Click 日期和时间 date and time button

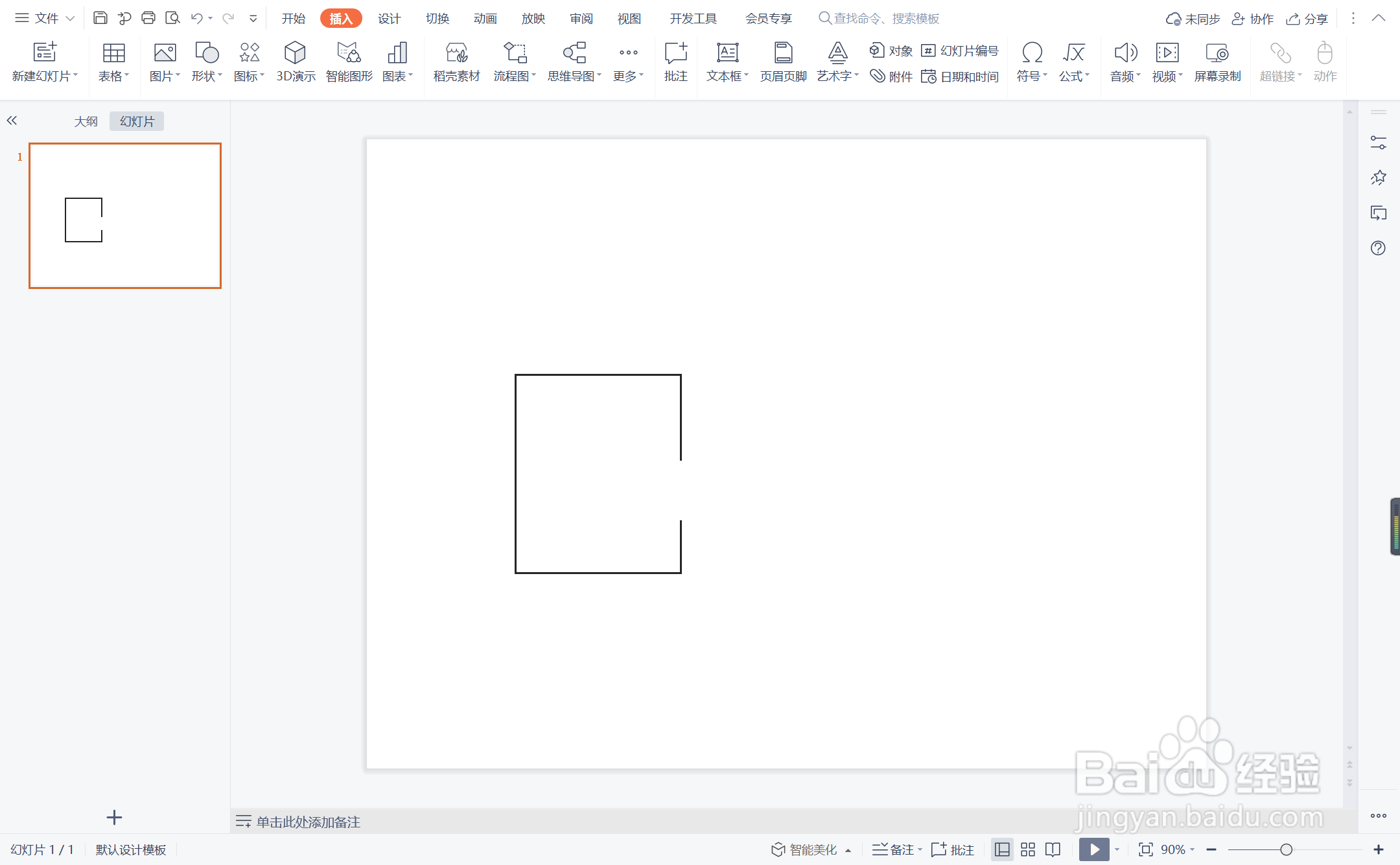[x=960, y=76]
